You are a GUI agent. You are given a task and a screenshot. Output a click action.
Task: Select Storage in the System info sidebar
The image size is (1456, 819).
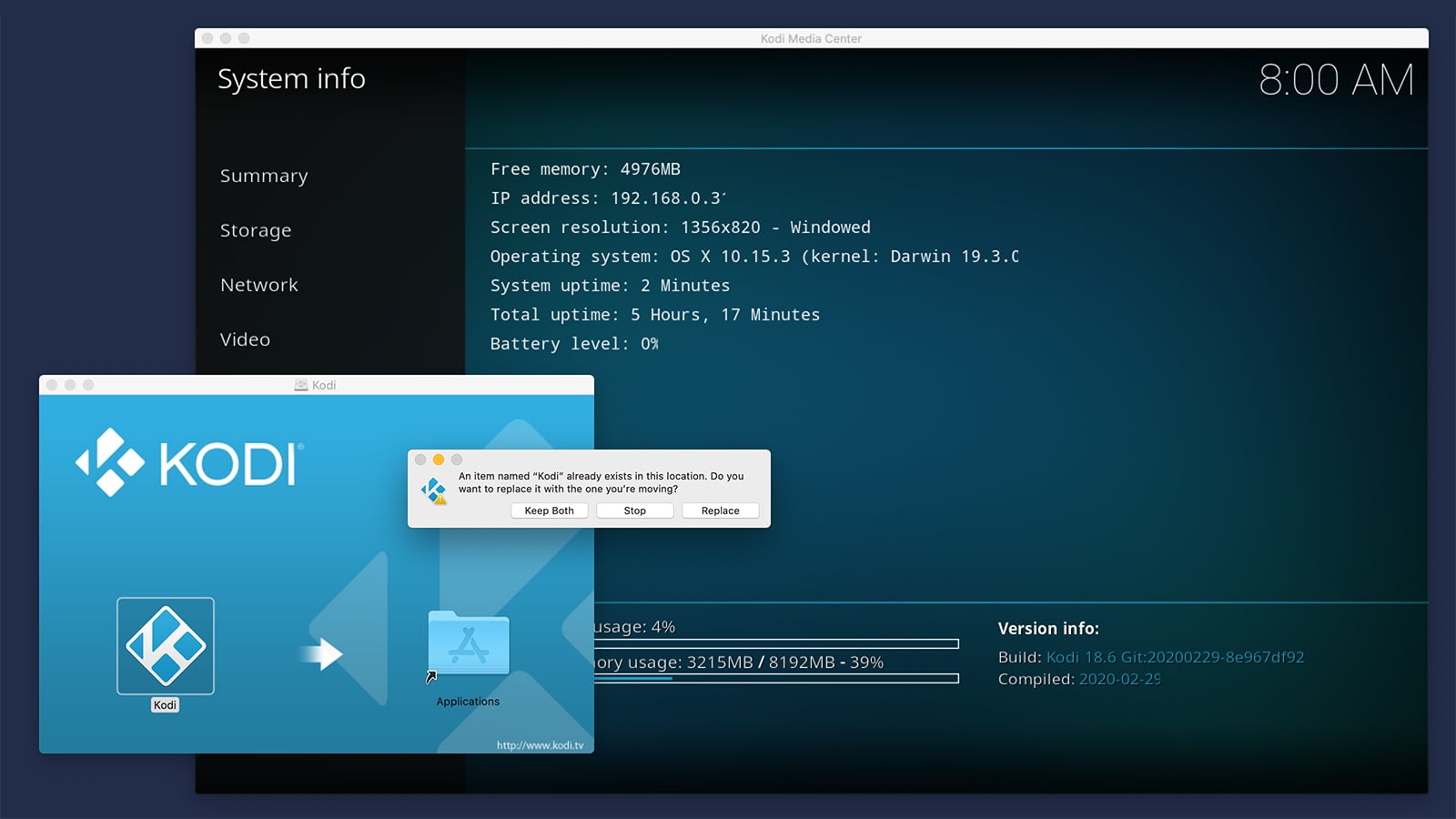click(x=256, y=230)
